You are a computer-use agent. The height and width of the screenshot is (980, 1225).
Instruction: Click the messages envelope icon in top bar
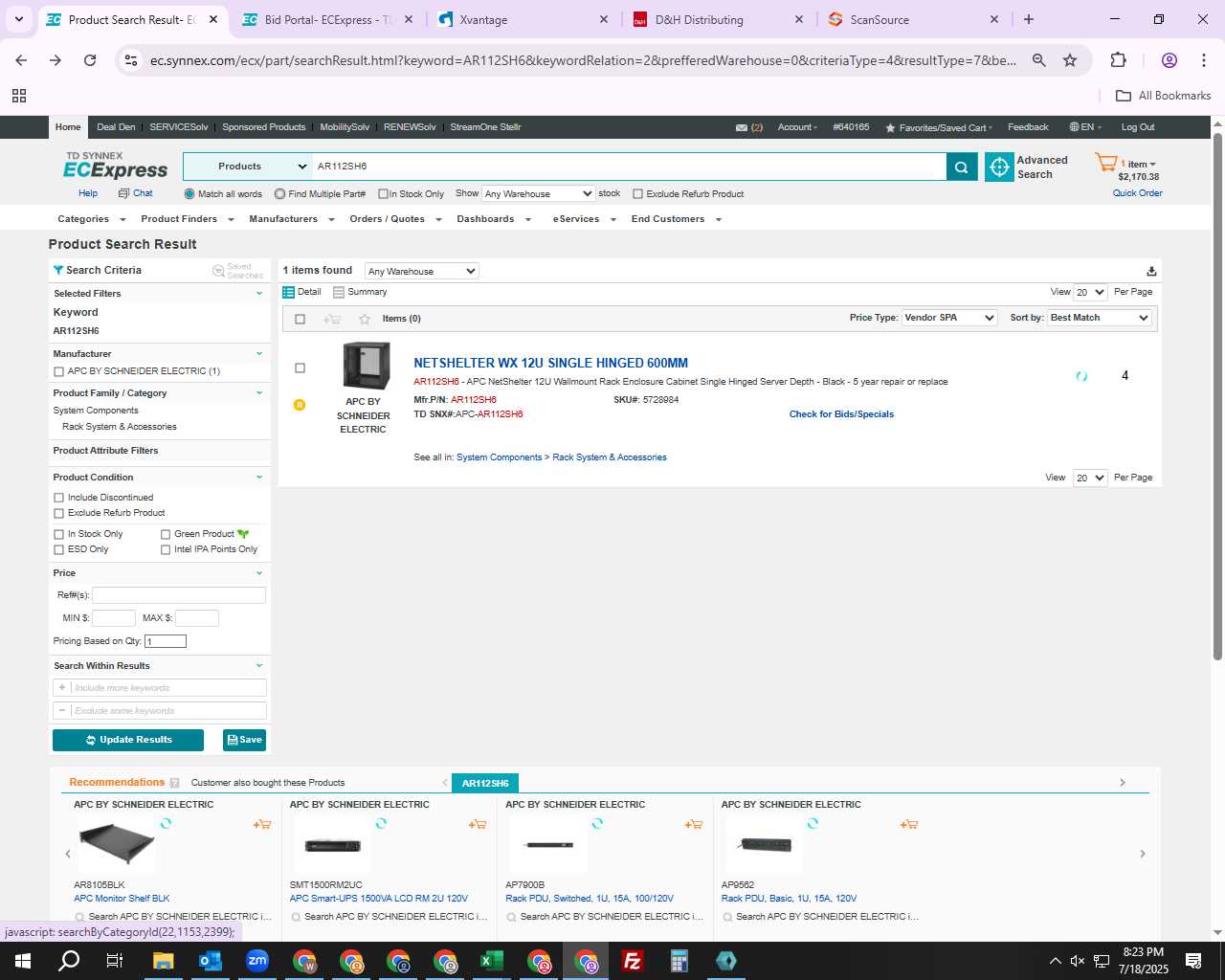(742, 127)
